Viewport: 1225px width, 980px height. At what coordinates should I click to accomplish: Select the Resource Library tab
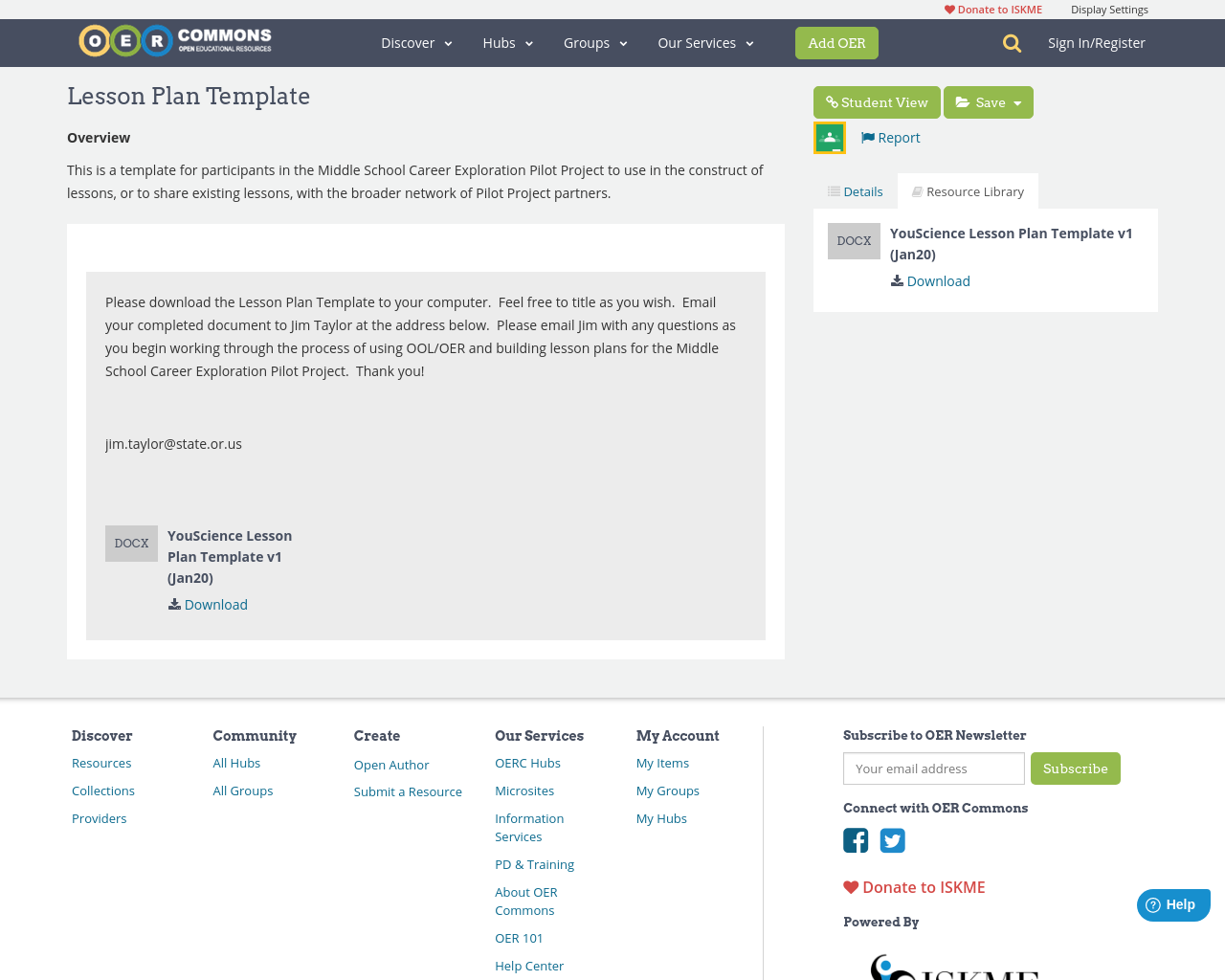tap(967, 189)
